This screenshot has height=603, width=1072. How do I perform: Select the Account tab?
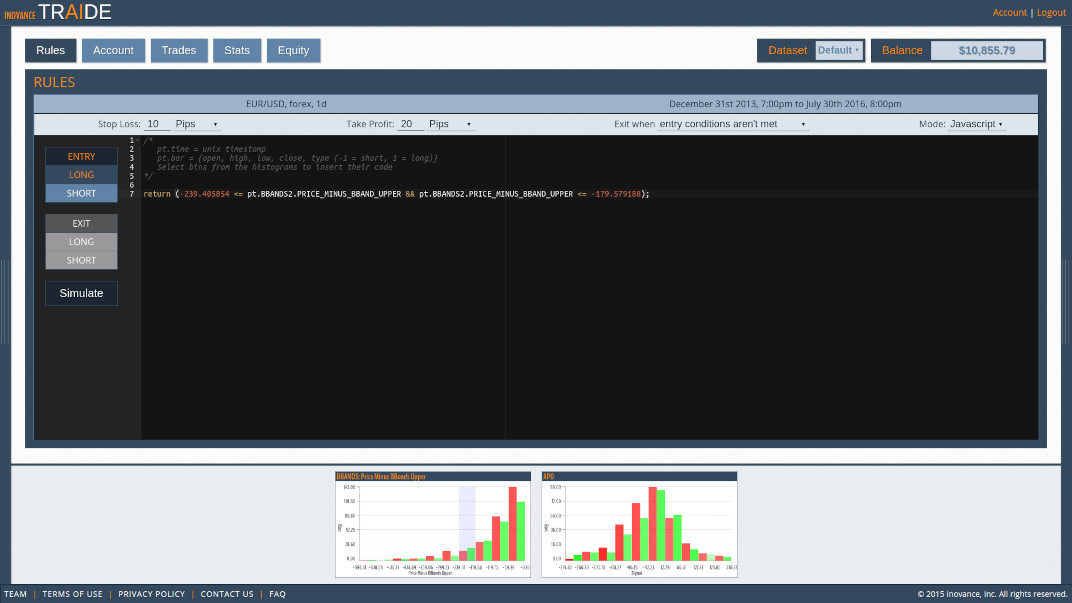point(113,50)
